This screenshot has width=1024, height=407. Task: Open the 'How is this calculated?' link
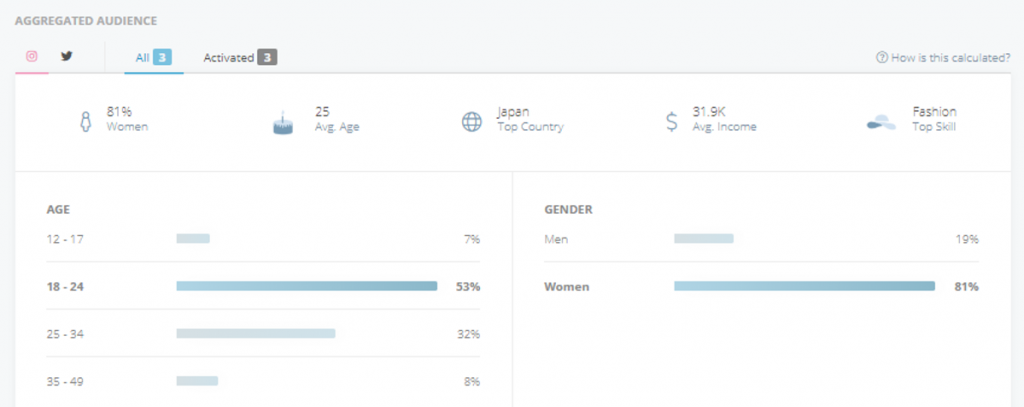(950, 58)
